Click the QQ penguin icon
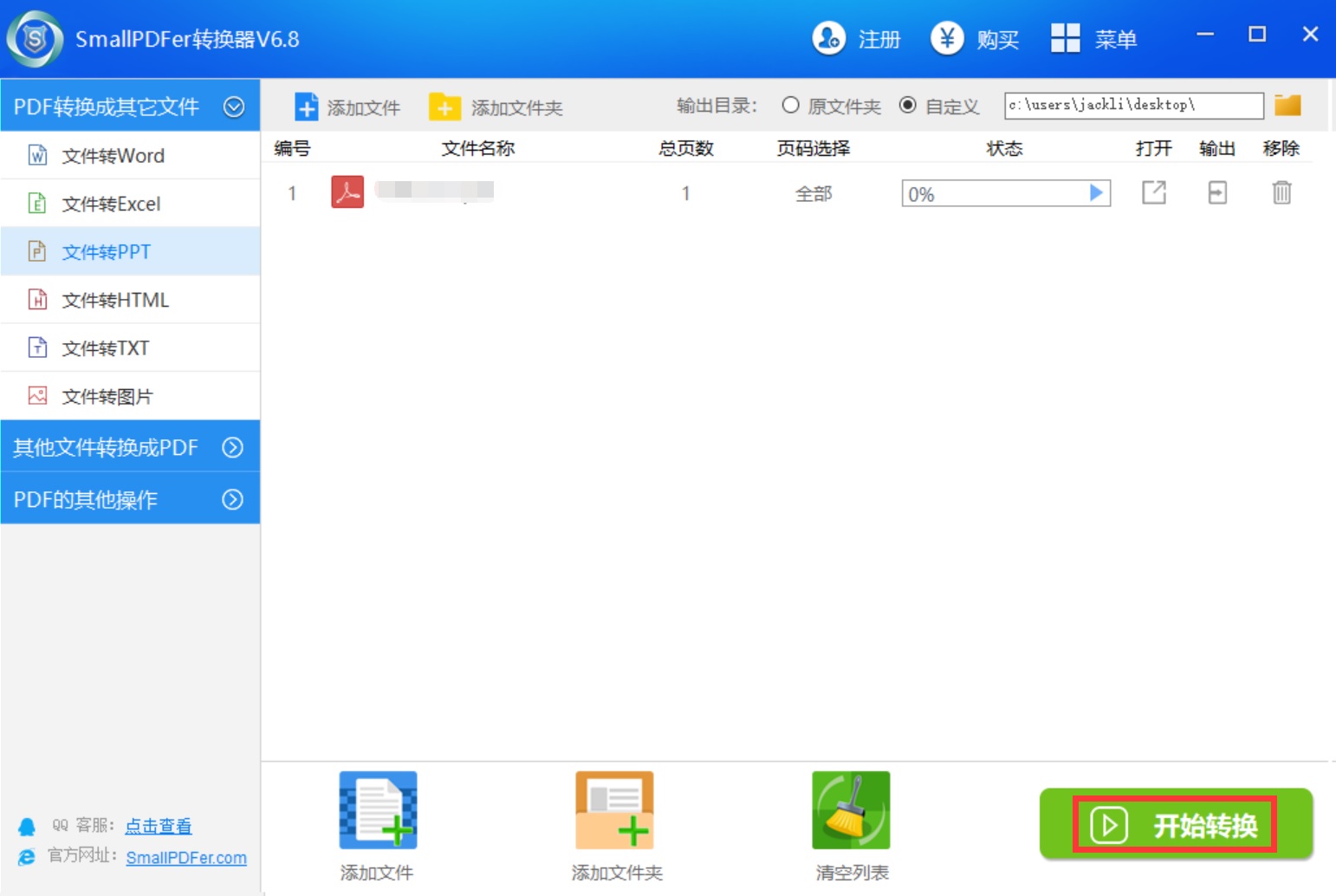 (x=27, y=826)
